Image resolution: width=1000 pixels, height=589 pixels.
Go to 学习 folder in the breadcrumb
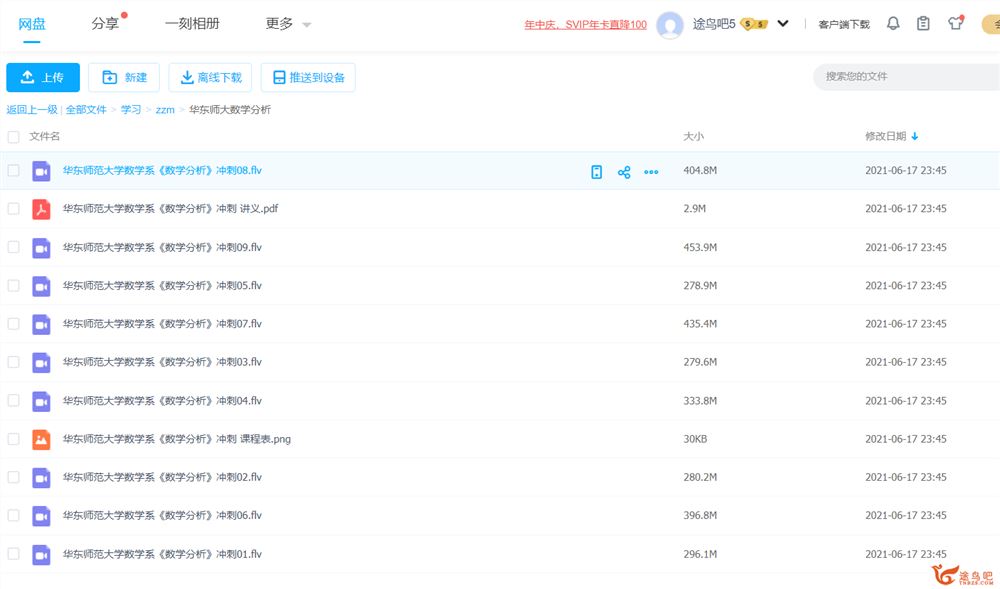coord(131,110)
